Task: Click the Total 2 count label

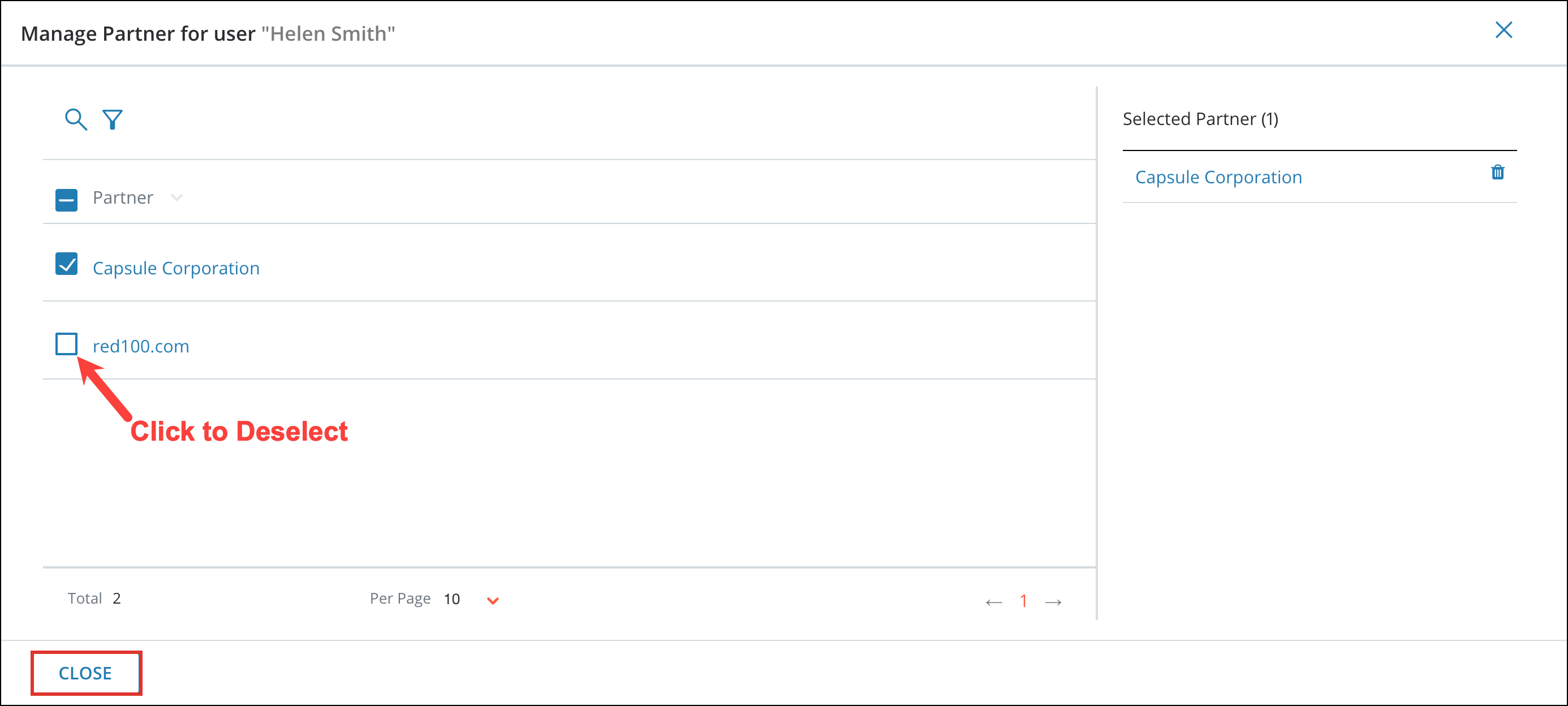Action: [x=94, y=599]
